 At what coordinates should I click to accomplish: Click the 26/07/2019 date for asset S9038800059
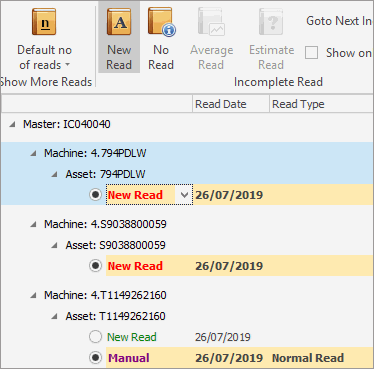point(229,266)
